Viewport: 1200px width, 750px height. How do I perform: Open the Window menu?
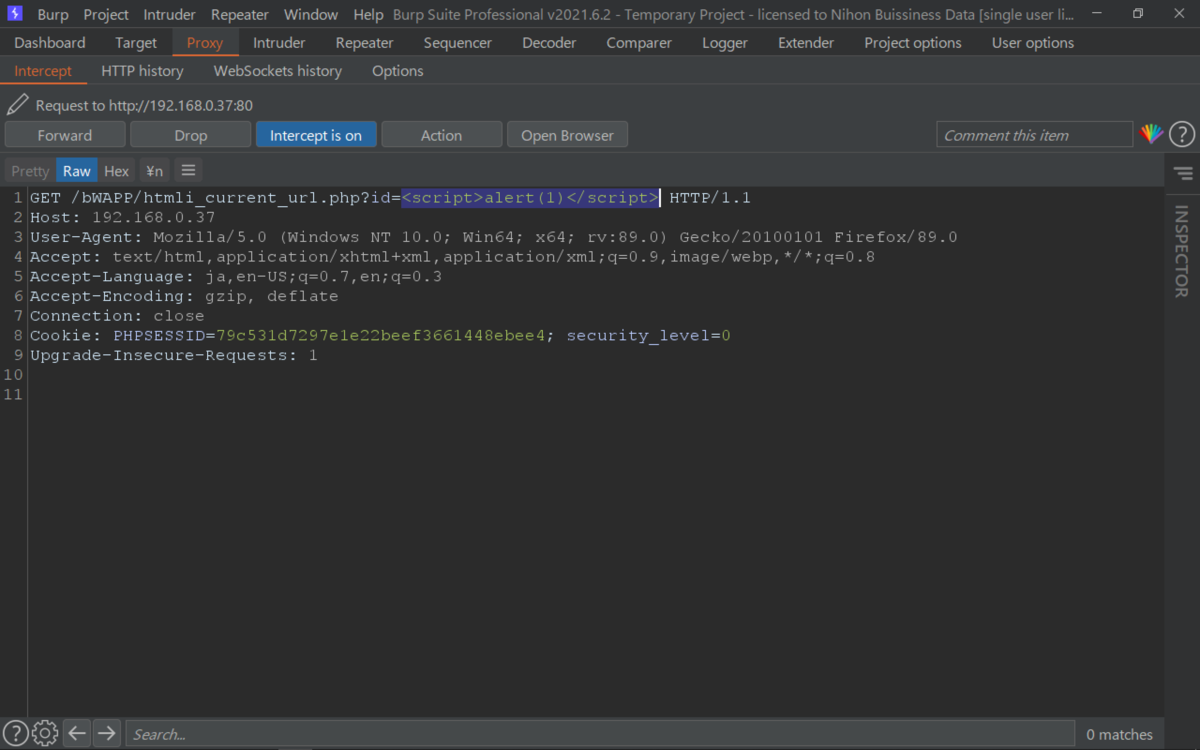point(311,14)
